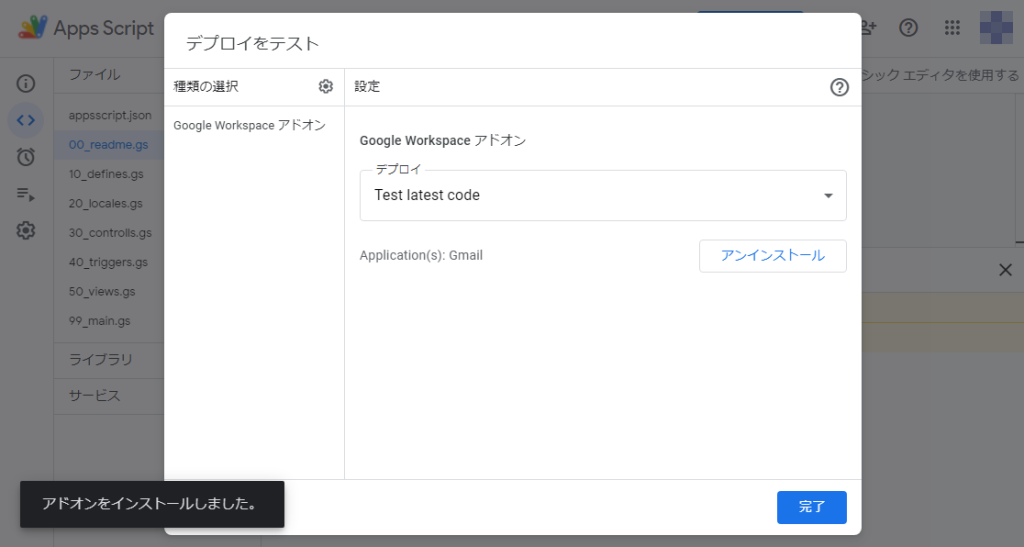The width and height of the screenshot is (1024, 547).
Task: Close the background panel with X icon
Action: tap(1005, 270)
